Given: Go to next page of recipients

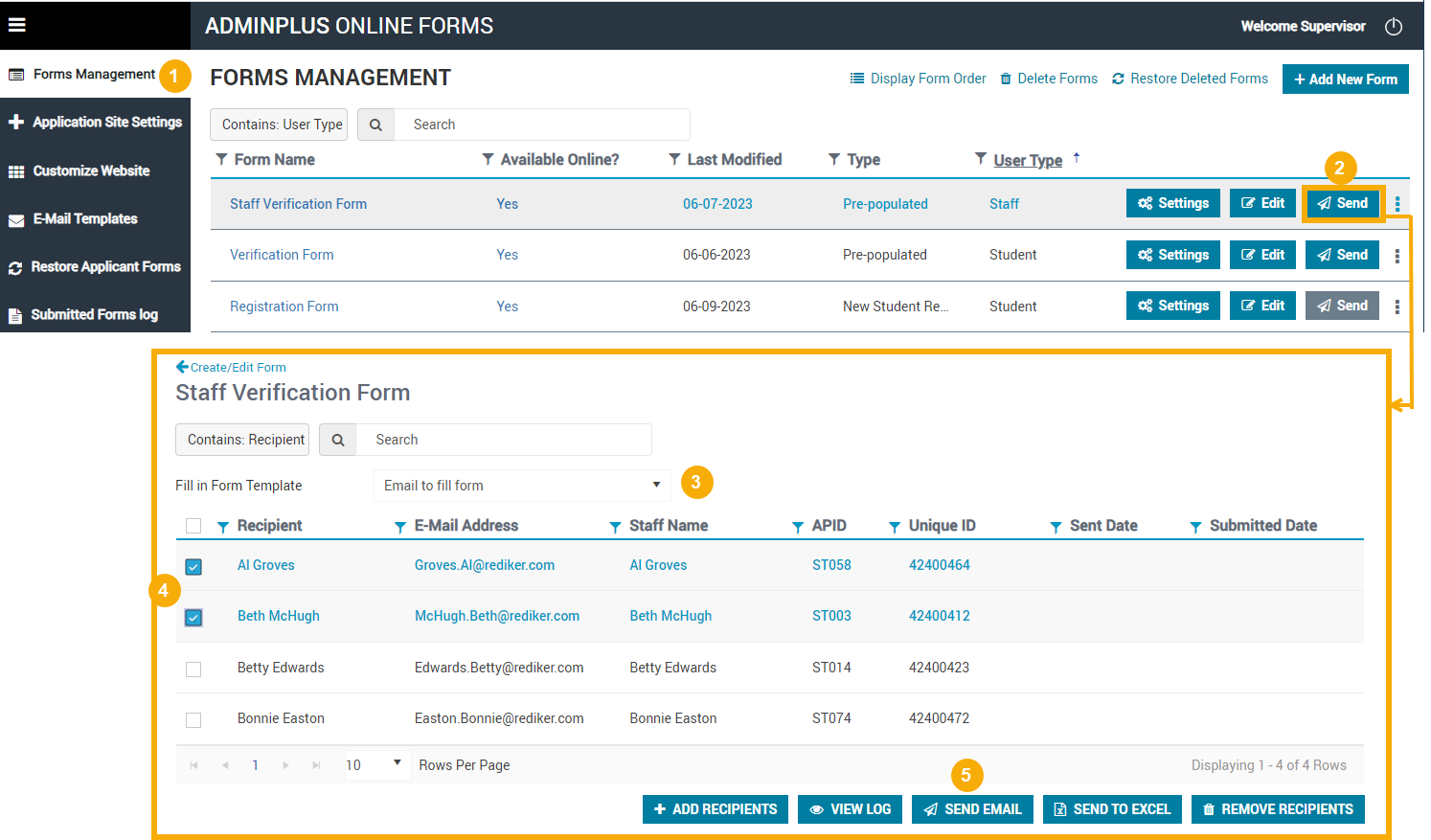Looking at the screenshot, I should point(285,765).
